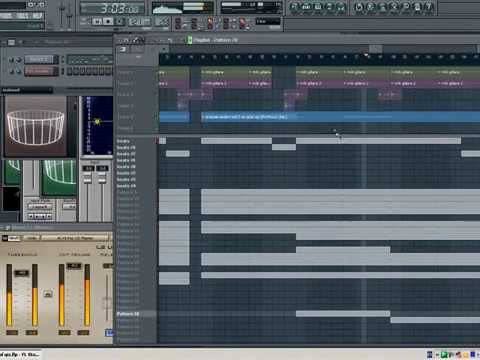Adjust the right Threshold fader in L2
The image size is (480, 360).
[x=35, y=295]
